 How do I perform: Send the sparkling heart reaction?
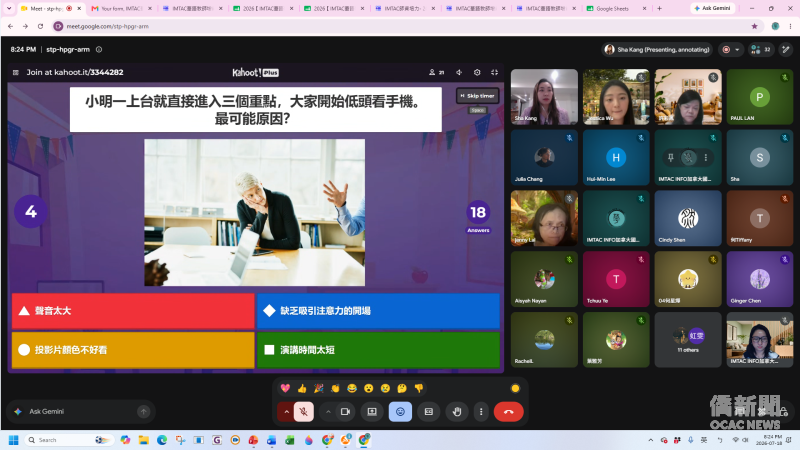pos(285,388)
